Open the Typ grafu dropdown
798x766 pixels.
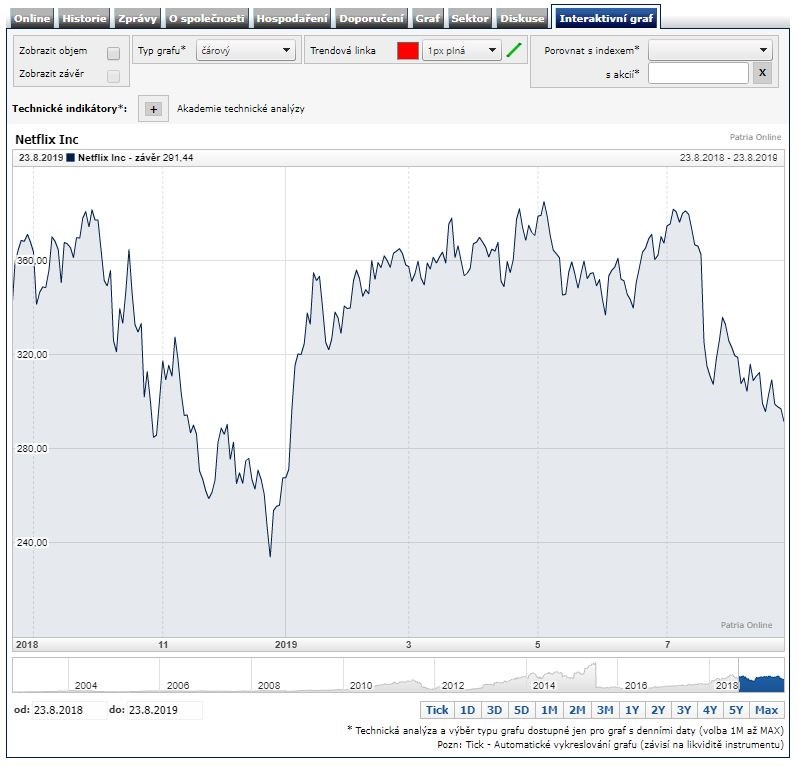[246, 50]
